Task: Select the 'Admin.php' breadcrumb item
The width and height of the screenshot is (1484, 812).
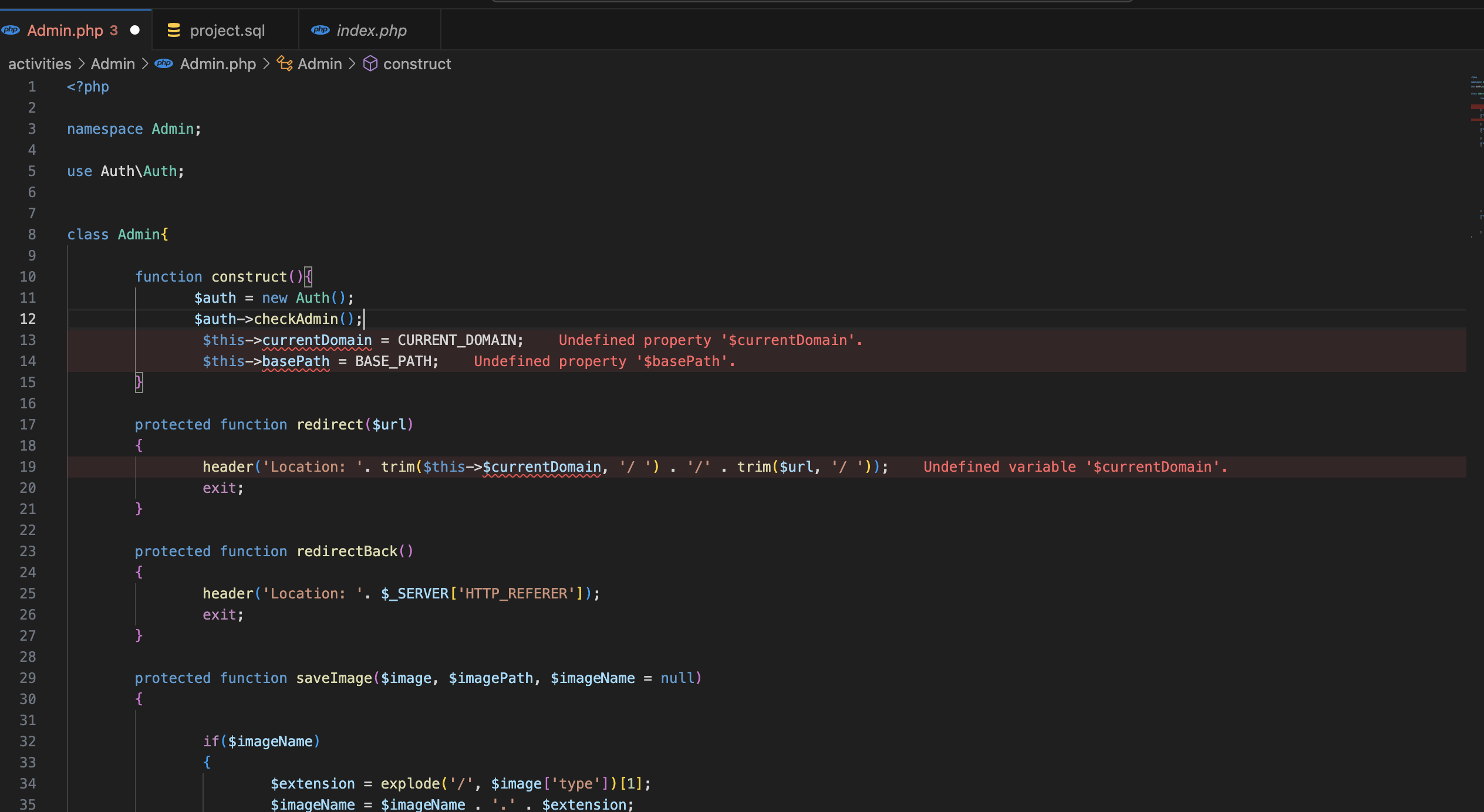Action: tap(218, 64)
